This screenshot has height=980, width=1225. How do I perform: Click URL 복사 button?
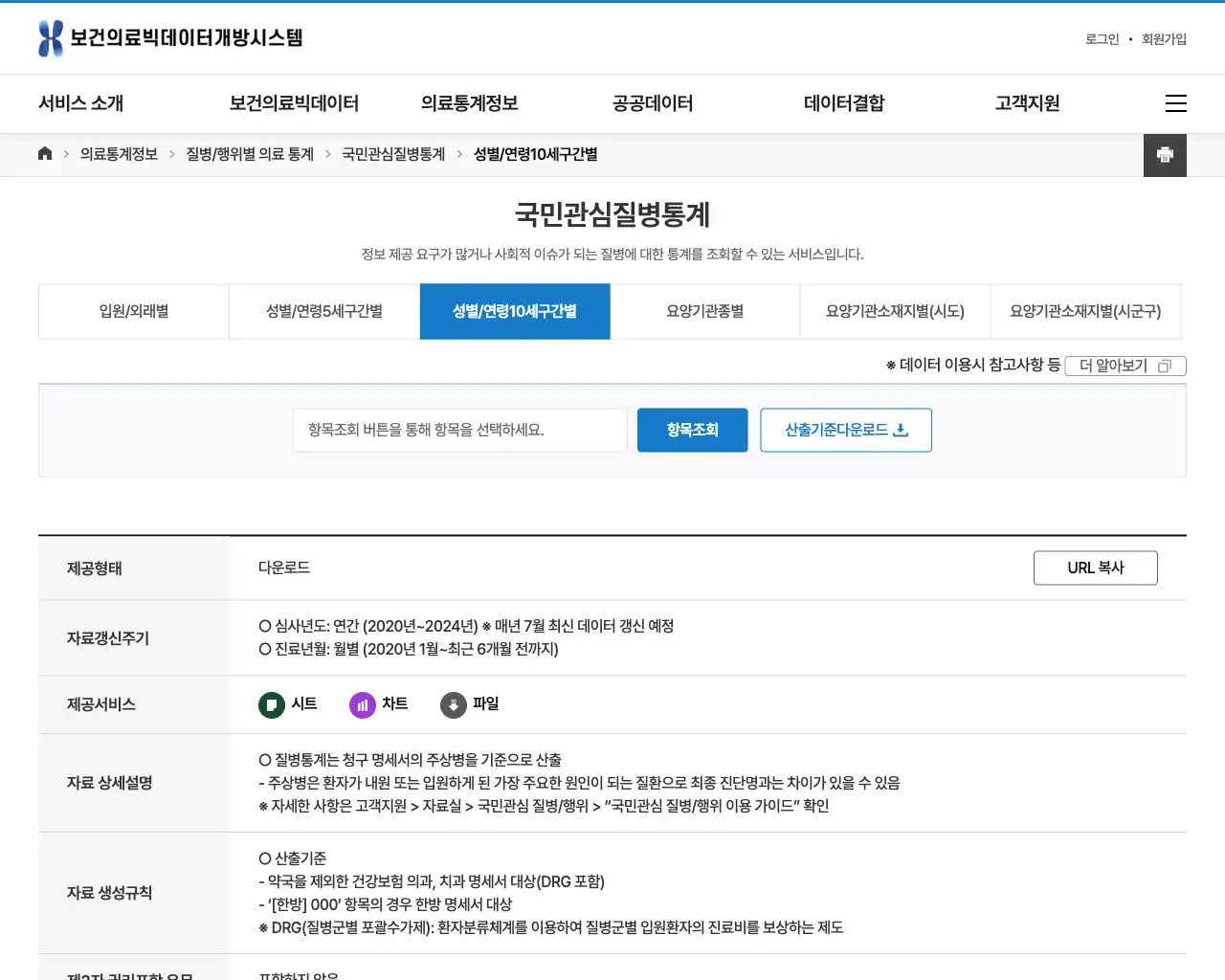pyautogui.click(x=1096, y=568)
